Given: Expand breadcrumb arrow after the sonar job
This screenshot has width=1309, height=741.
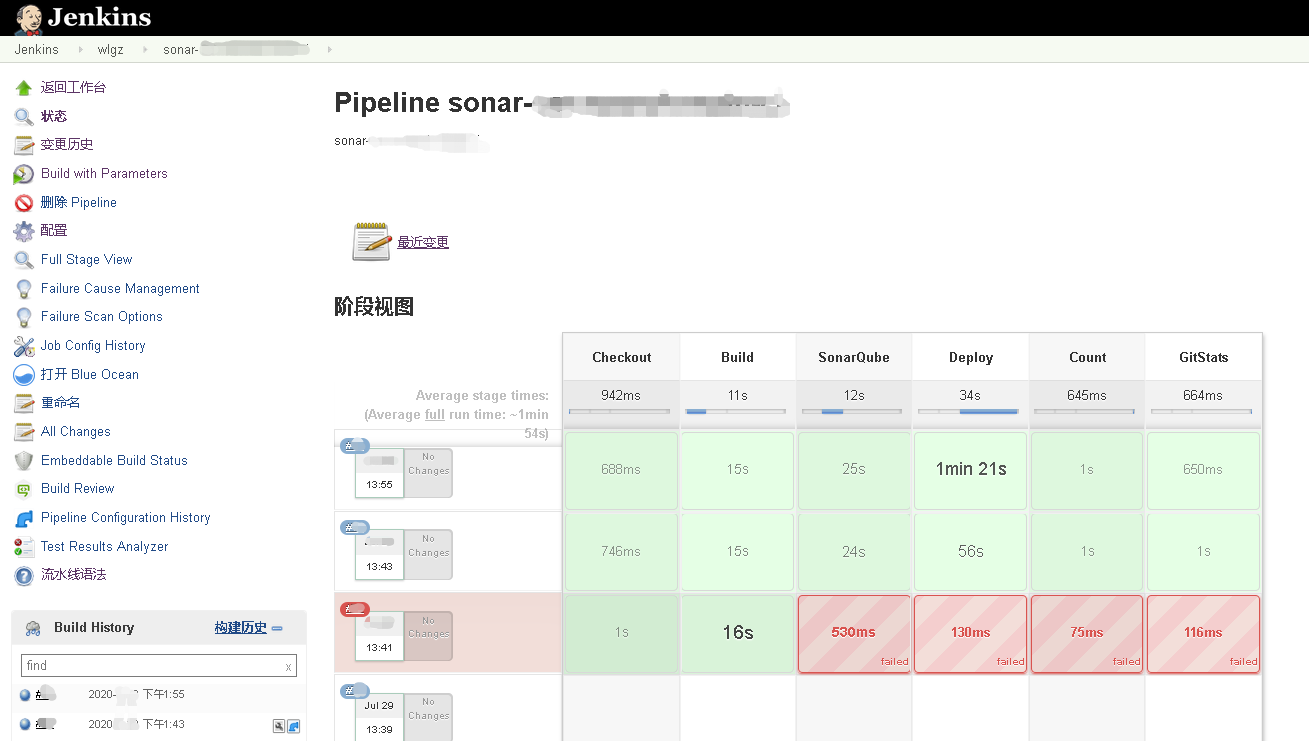Looking at the screenshot, I should (329, 49).
